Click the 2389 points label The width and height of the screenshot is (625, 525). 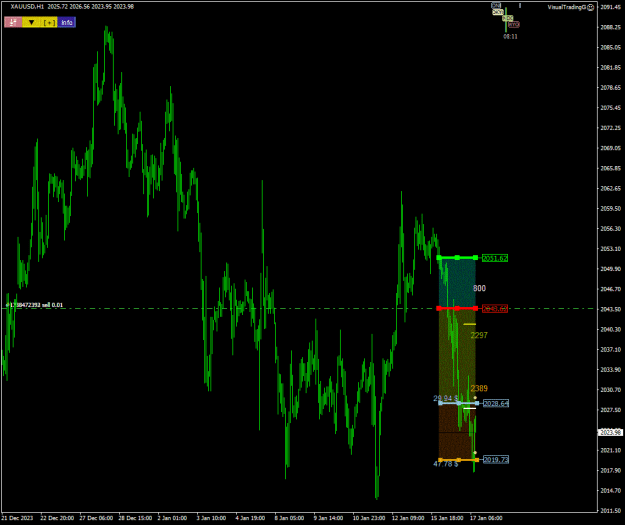point(479,388)
